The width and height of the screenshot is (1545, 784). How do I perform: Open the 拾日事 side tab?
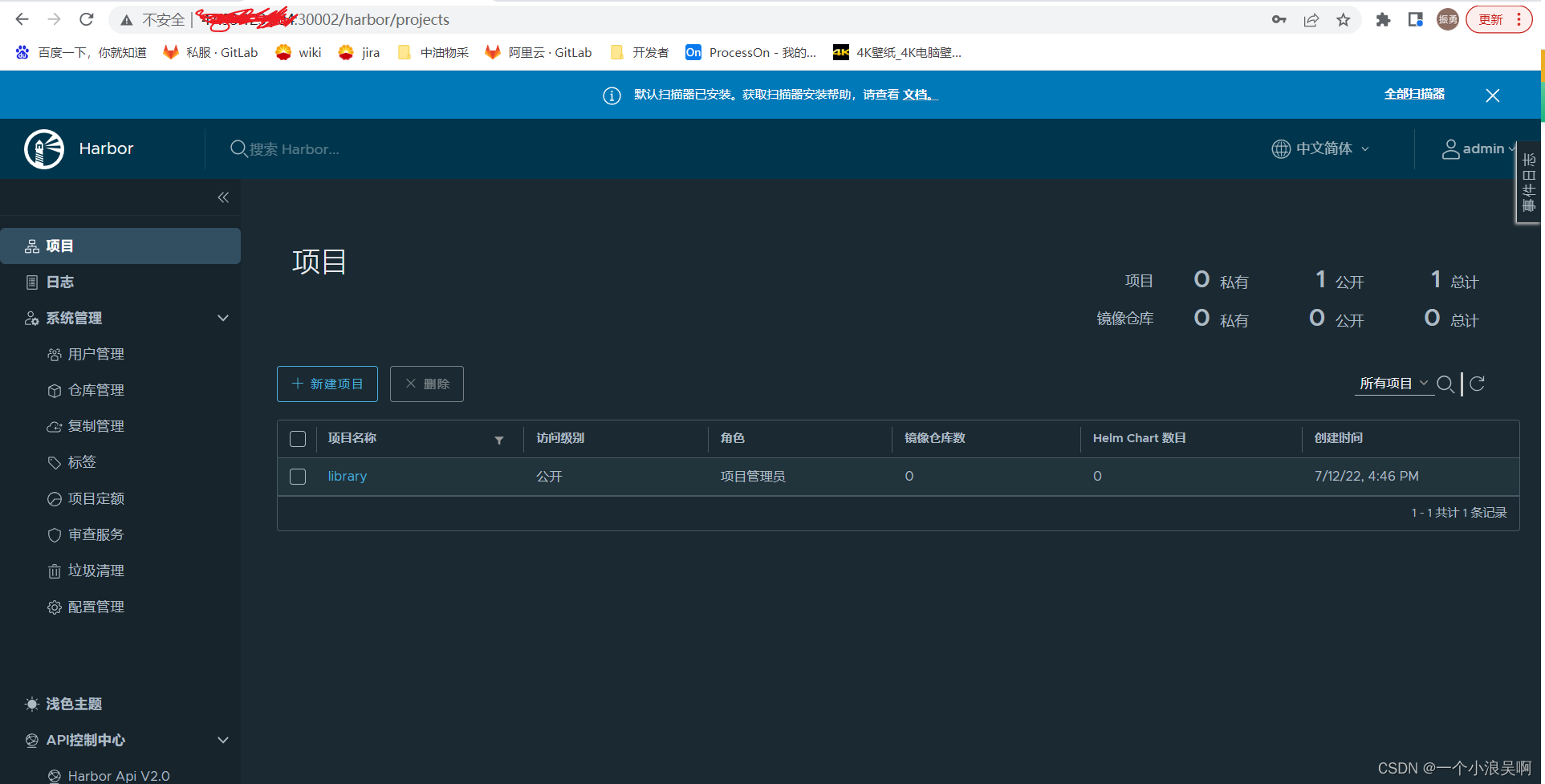1528,182
